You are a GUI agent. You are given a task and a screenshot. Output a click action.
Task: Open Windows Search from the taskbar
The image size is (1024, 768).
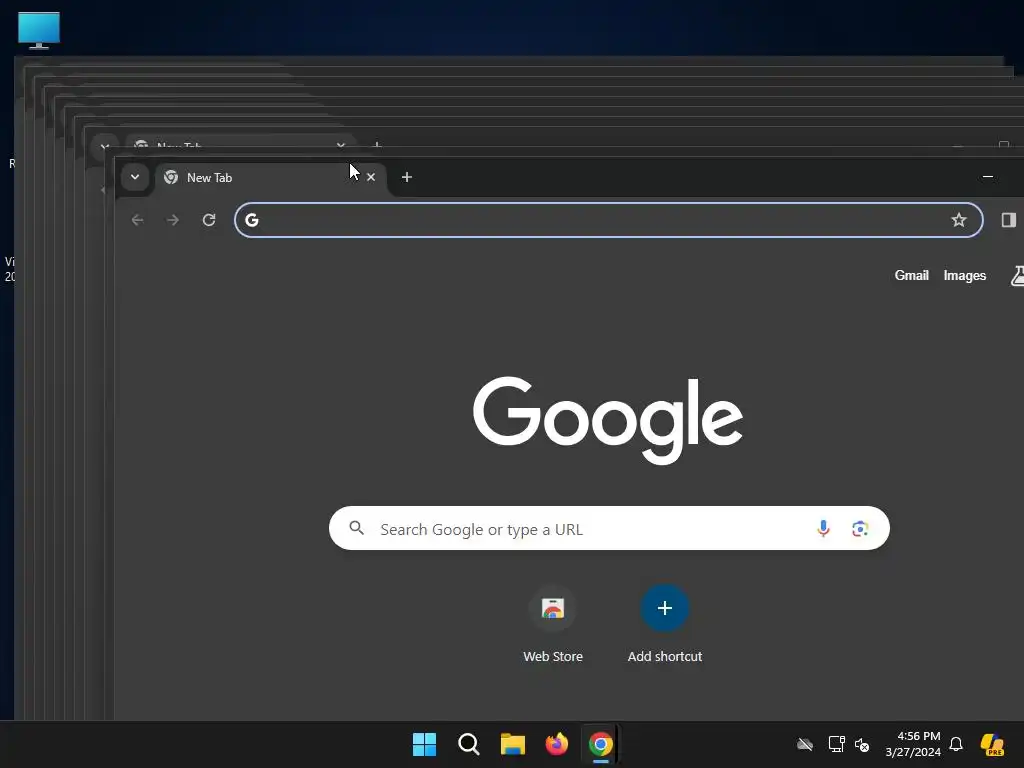point(469,744)
